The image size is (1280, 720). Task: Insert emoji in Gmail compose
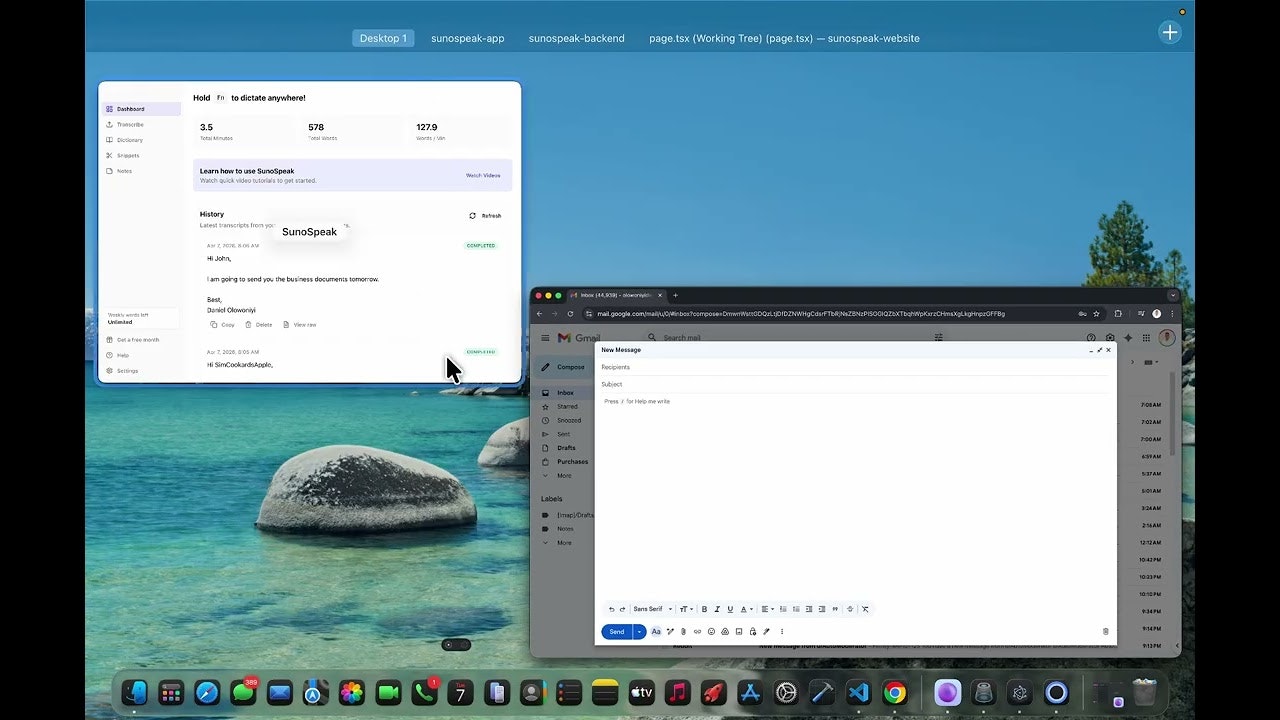(711, 631)
